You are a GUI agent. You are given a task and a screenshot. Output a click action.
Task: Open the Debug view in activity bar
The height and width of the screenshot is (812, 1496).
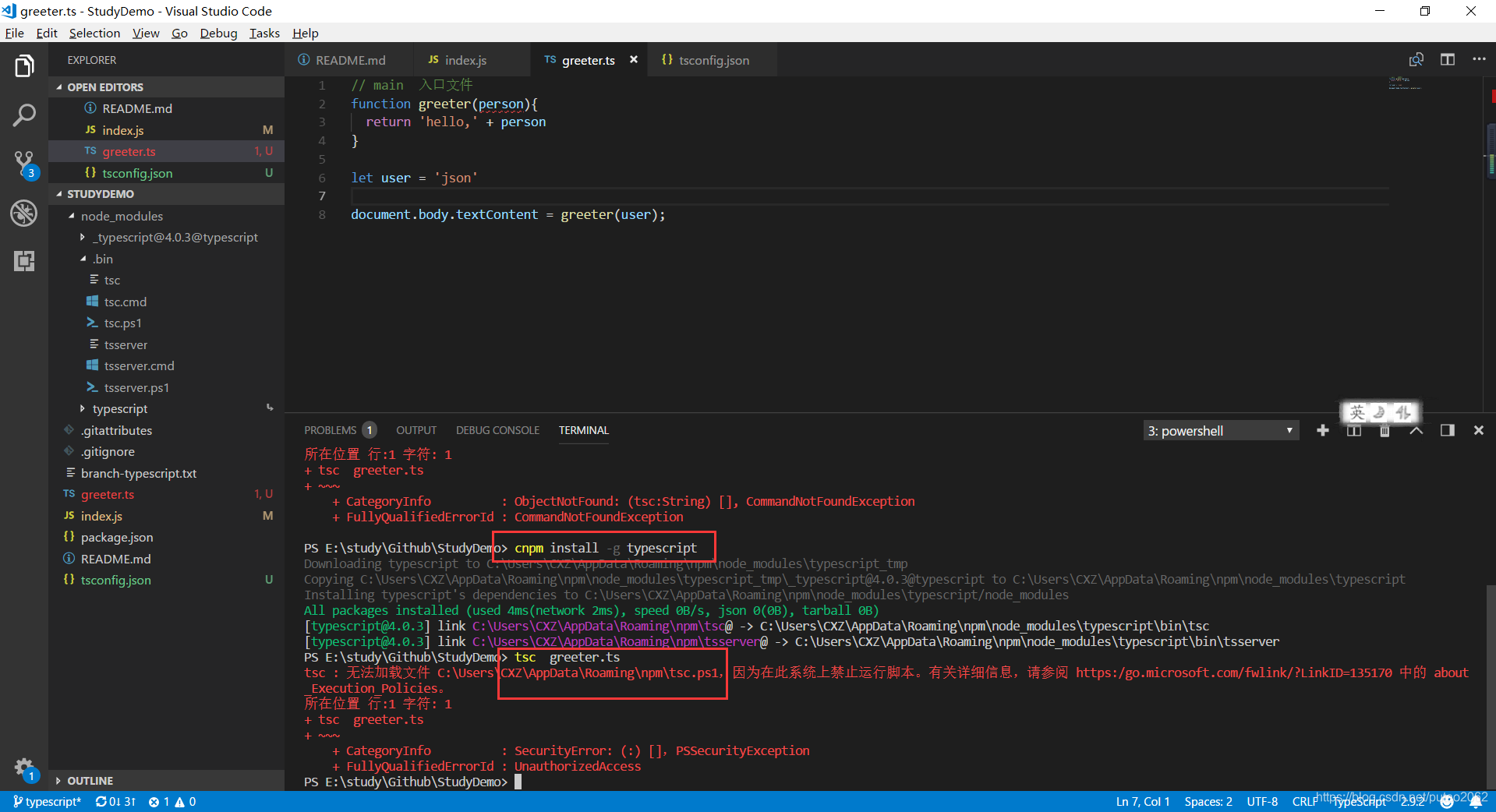tap(24, 213)
